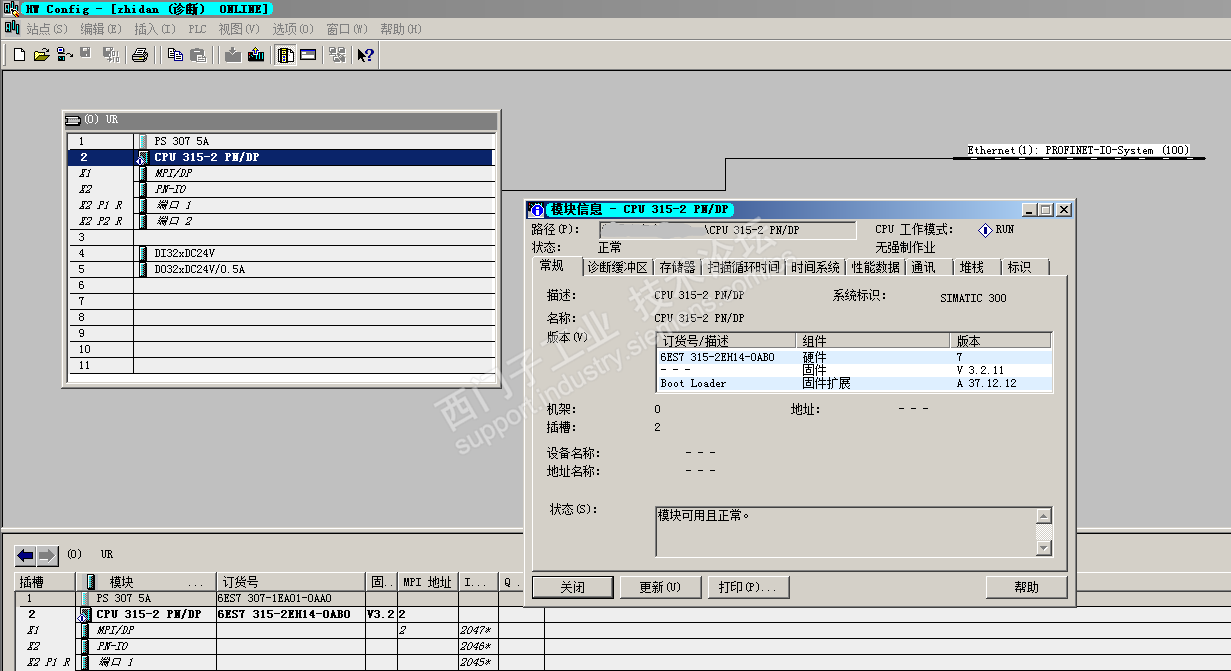Switch to the 扫描循环时间 tab
Viewport: 1231px width, 671px height.
click(743, 267)
